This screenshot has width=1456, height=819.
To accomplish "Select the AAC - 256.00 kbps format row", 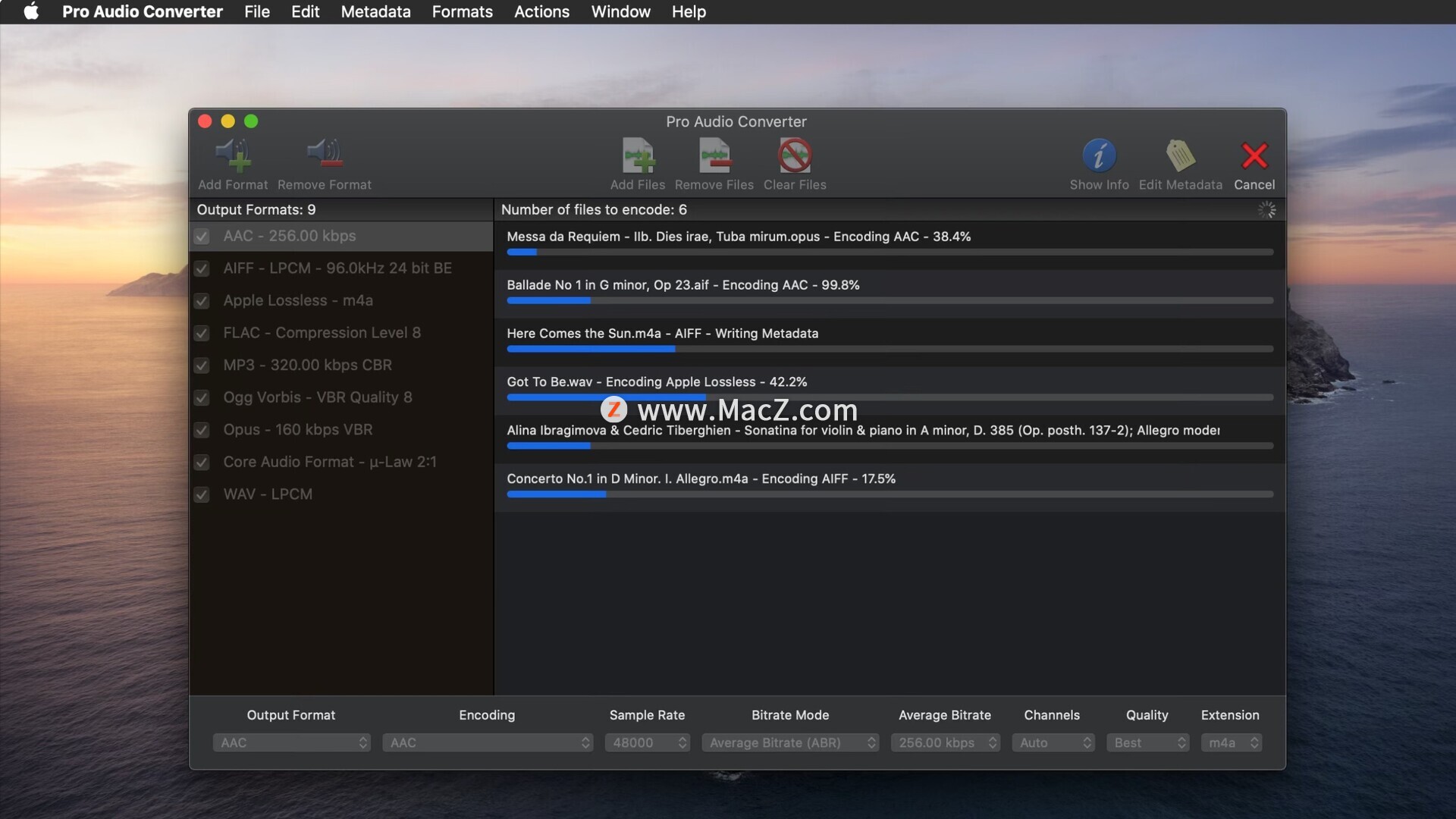I will tap(341, 237).
